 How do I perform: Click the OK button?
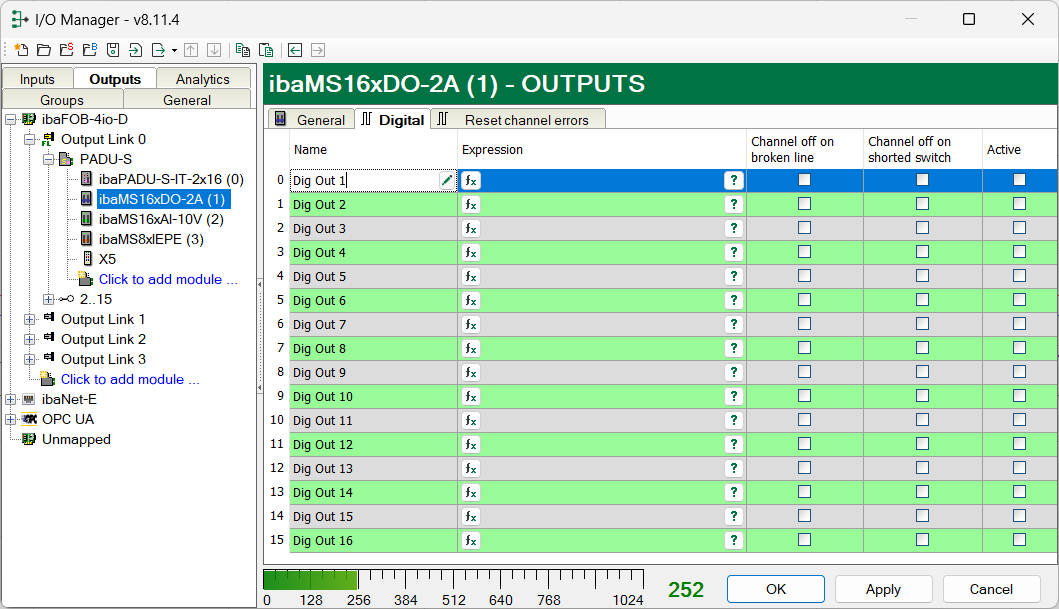coord(775,589)
